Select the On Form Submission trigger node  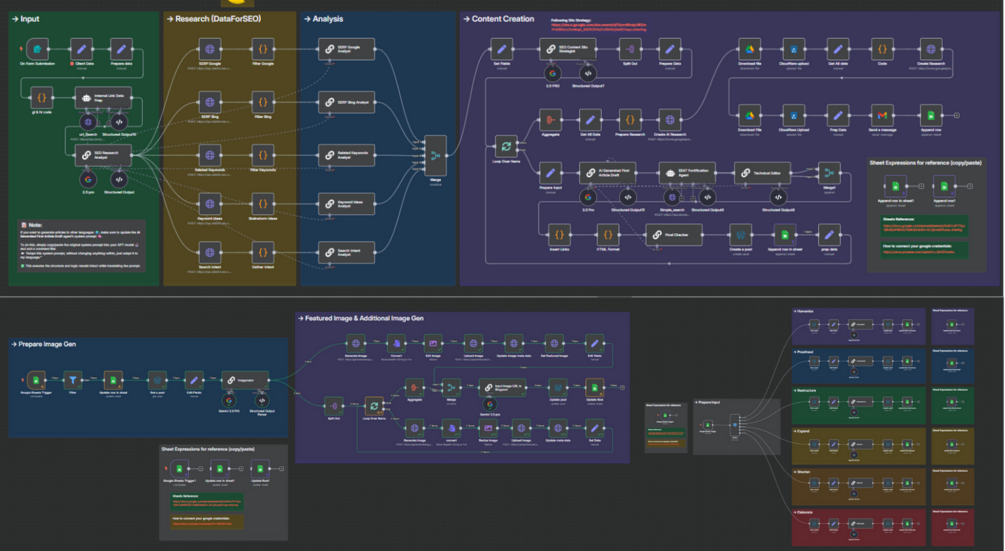pyautogui.click(x=37, y=49)
